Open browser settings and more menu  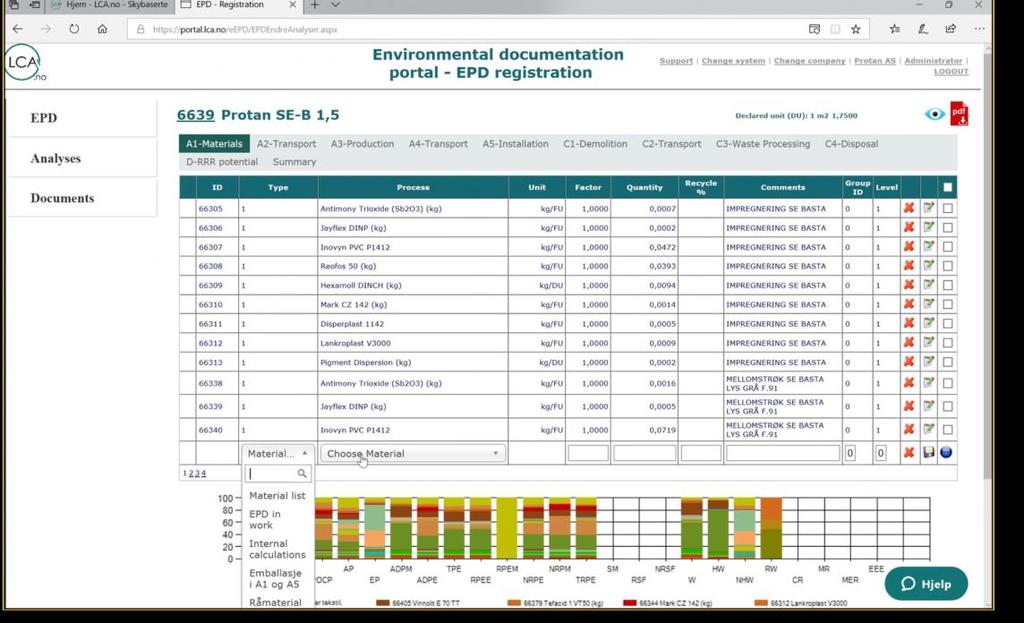979,29
